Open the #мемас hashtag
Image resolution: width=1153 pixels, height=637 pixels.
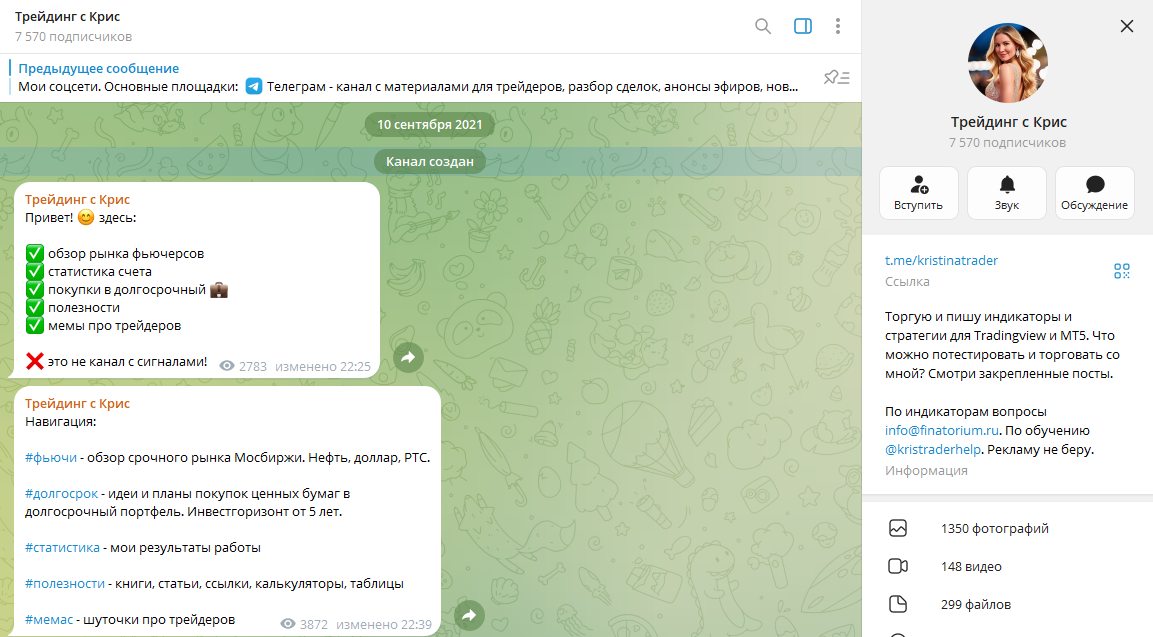click(x=49, y=620)
